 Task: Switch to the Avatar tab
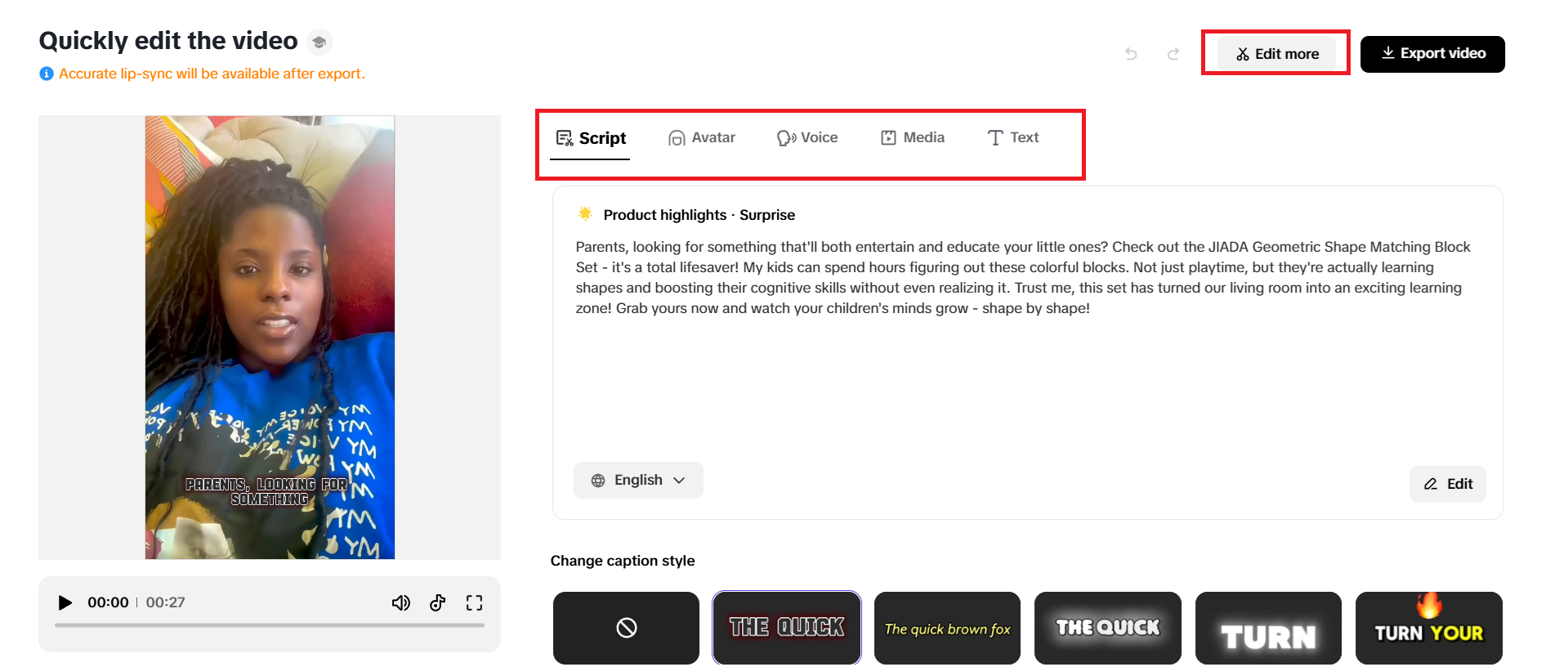pyautogui.click(x=701, y=137)
